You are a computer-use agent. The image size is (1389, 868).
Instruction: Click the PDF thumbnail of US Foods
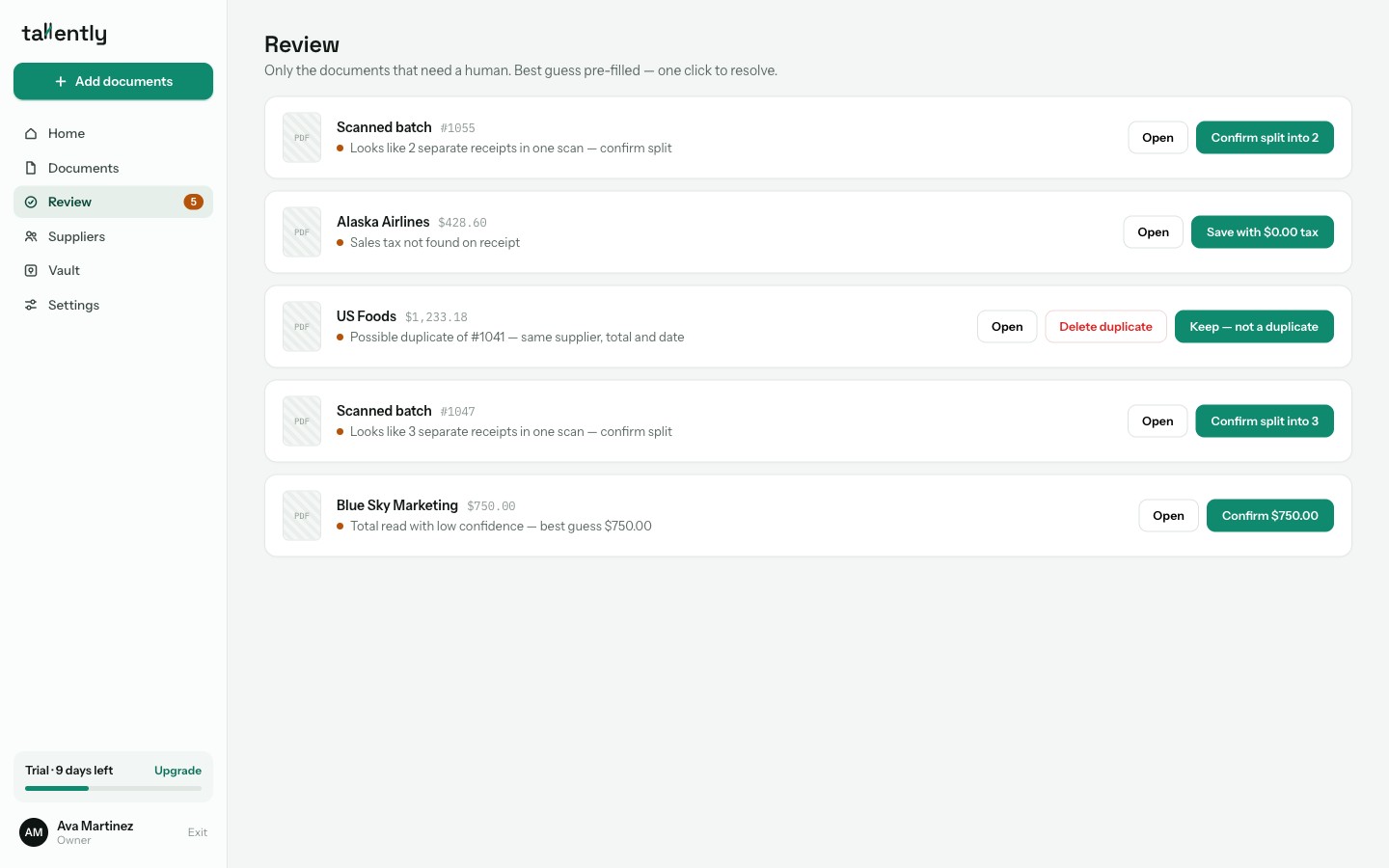click(x=302, y=327)
